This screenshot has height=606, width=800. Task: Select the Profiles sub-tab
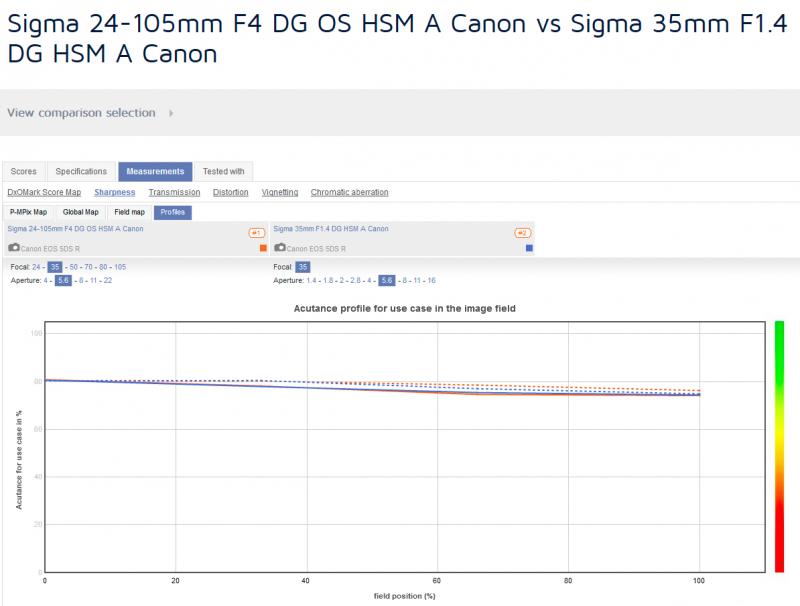[172, 212]
